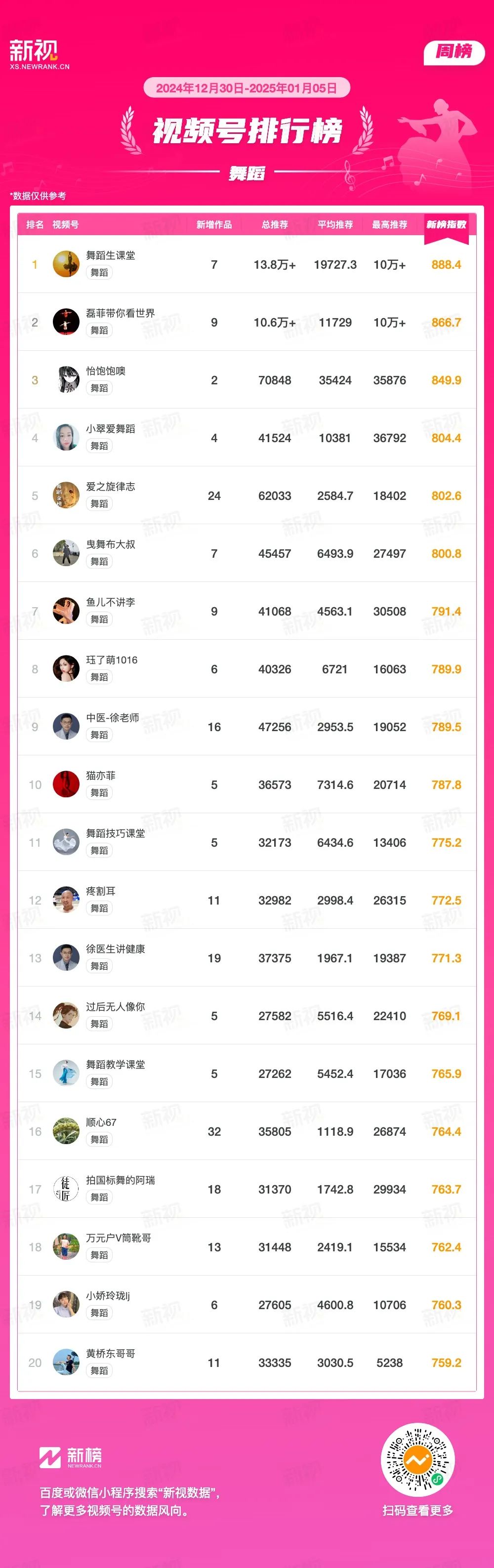Click the 888.4 index score in row one
The image size is (494, 1568).
pos(446,265)
